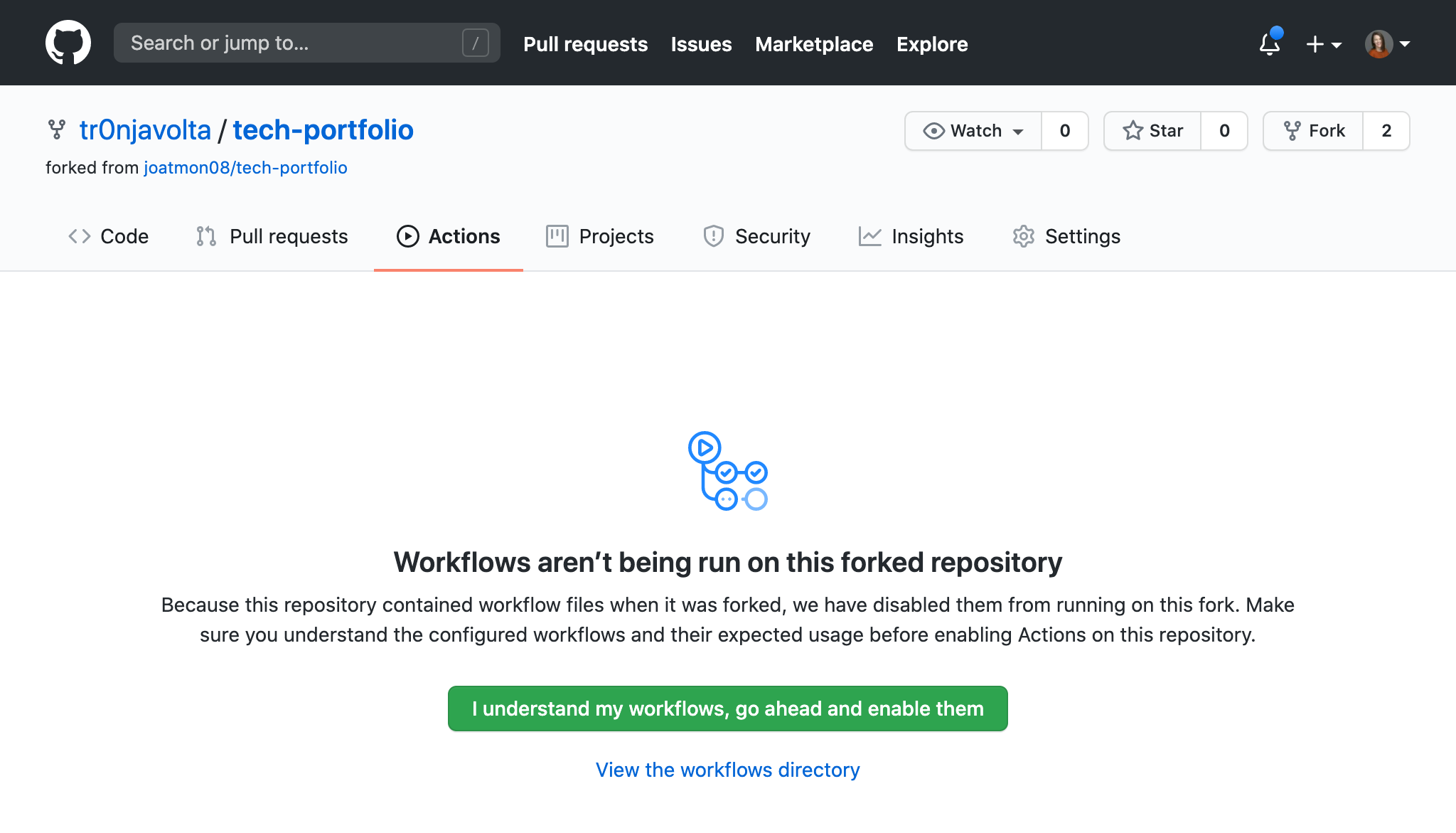Open the user avatar menu
Screen dimensions: 1456x833
coord(1387,44)
